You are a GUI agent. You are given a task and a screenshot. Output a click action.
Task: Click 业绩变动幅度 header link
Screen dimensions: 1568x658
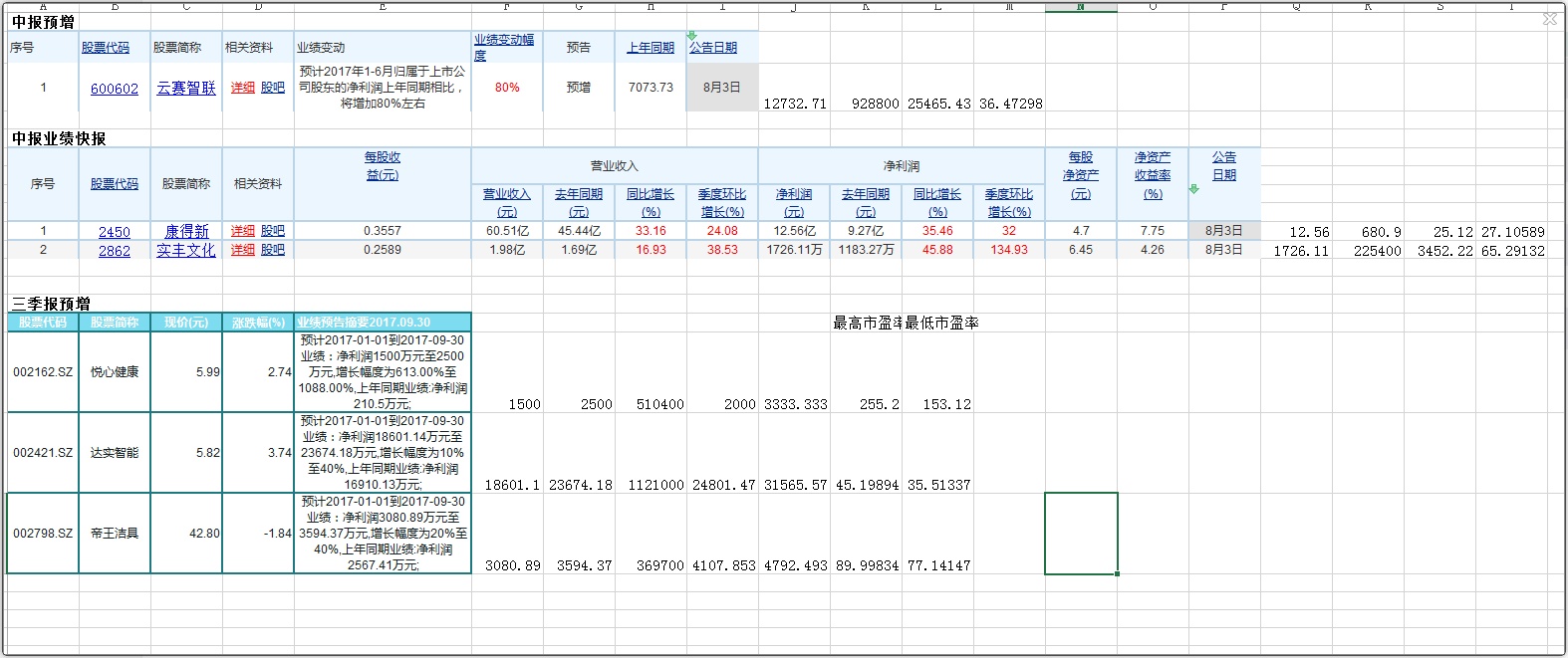(x=504, y=47)
